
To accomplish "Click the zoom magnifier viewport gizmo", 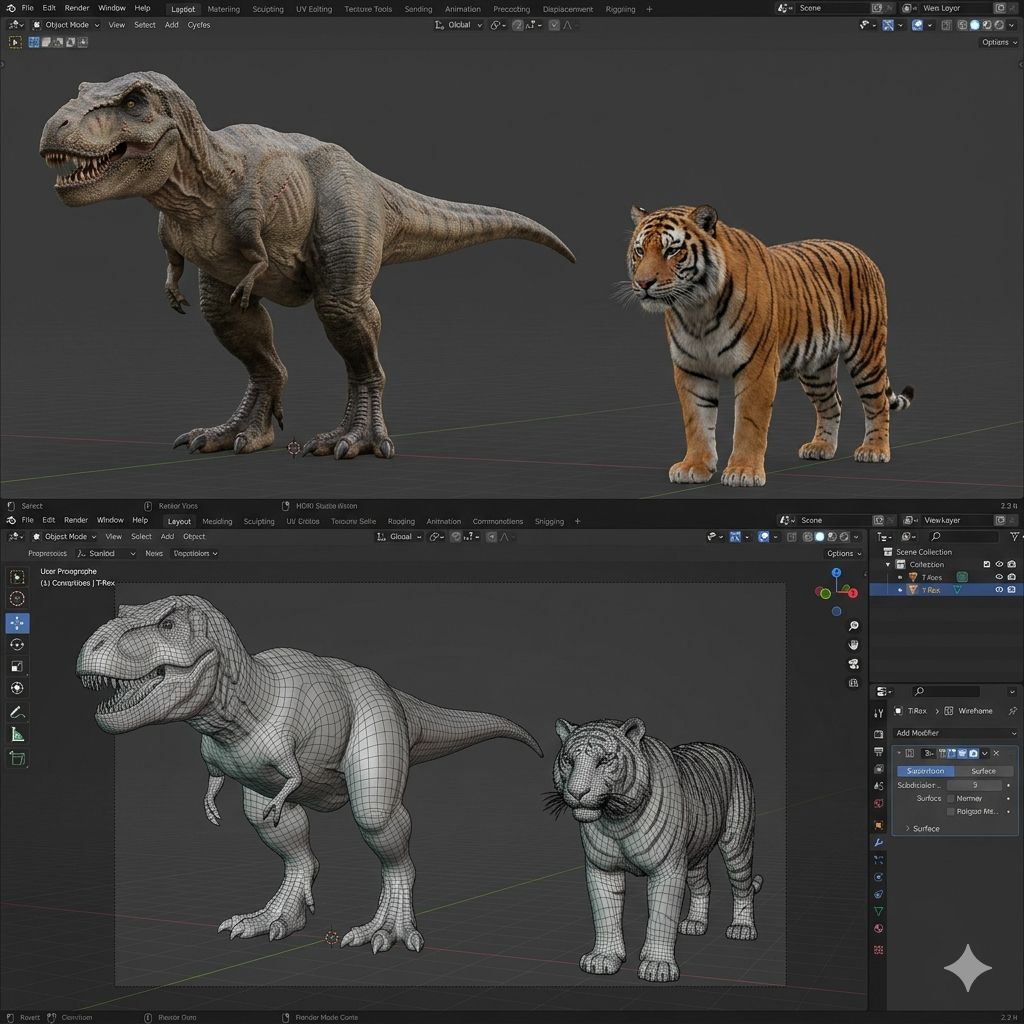I will pyautogui.click(x=854, y=626).
